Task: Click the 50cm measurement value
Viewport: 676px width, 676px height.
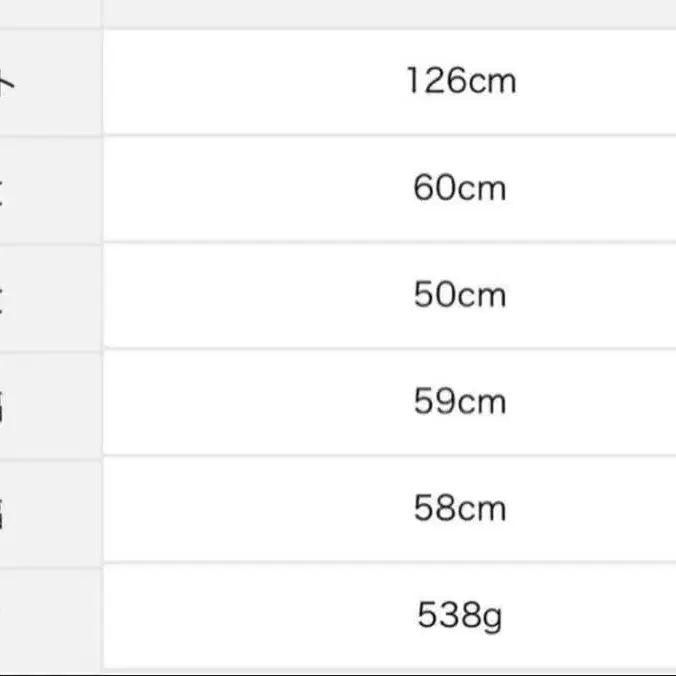Action: pos(460,295)
